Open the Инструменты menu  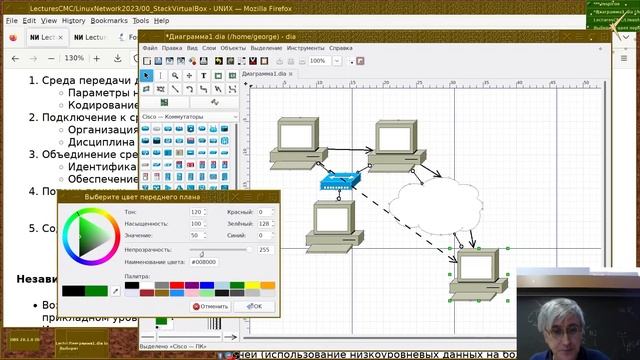click(x=305, y=48)
